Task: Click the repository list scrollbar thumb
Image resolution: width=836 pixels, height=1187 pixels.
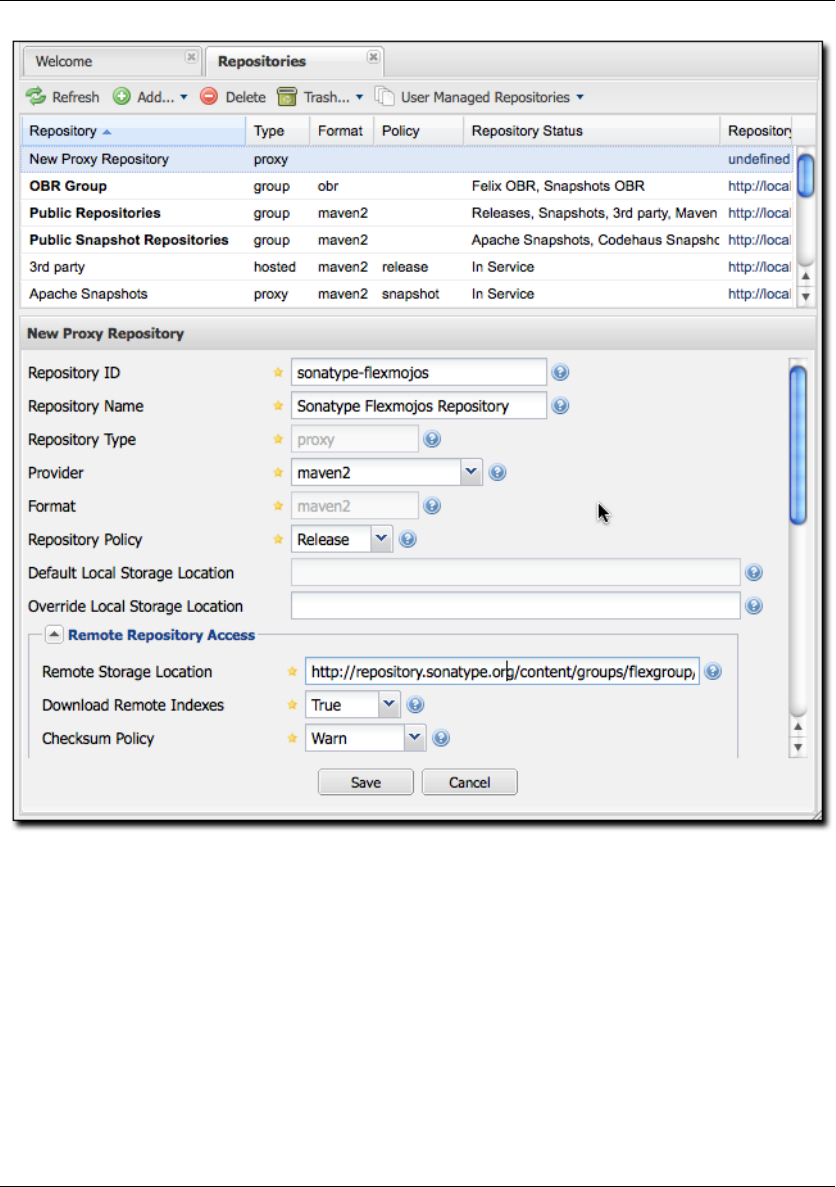Action: (x=806, y=176)
